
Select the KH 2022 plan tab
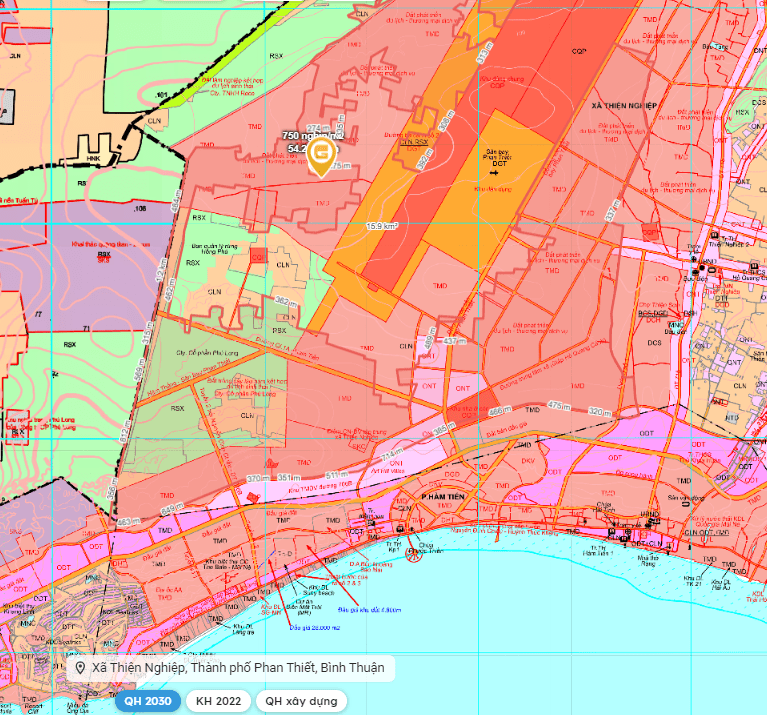[x=218, y=701]
